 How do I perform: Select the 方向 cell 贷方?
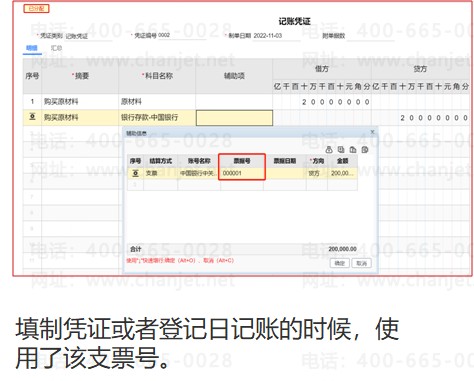click(x=317, y=173)
